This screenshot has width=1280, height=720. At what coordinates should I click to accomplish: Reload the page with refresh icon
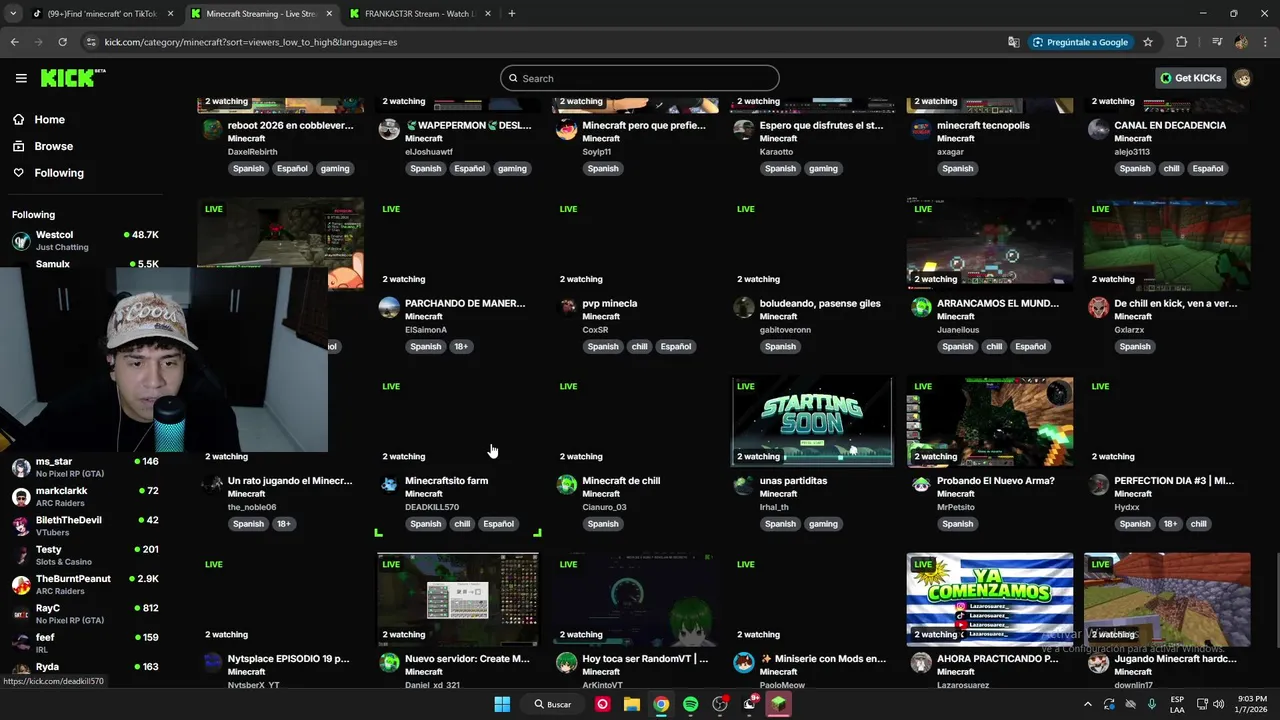click(62, 42)
